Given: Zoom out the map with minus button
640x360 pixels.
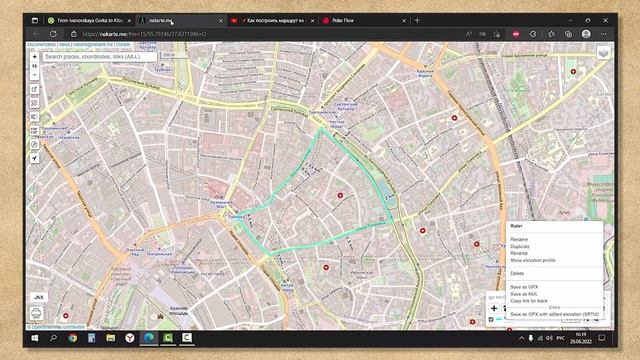Looking at the screenshot, I should click(35, 75).
